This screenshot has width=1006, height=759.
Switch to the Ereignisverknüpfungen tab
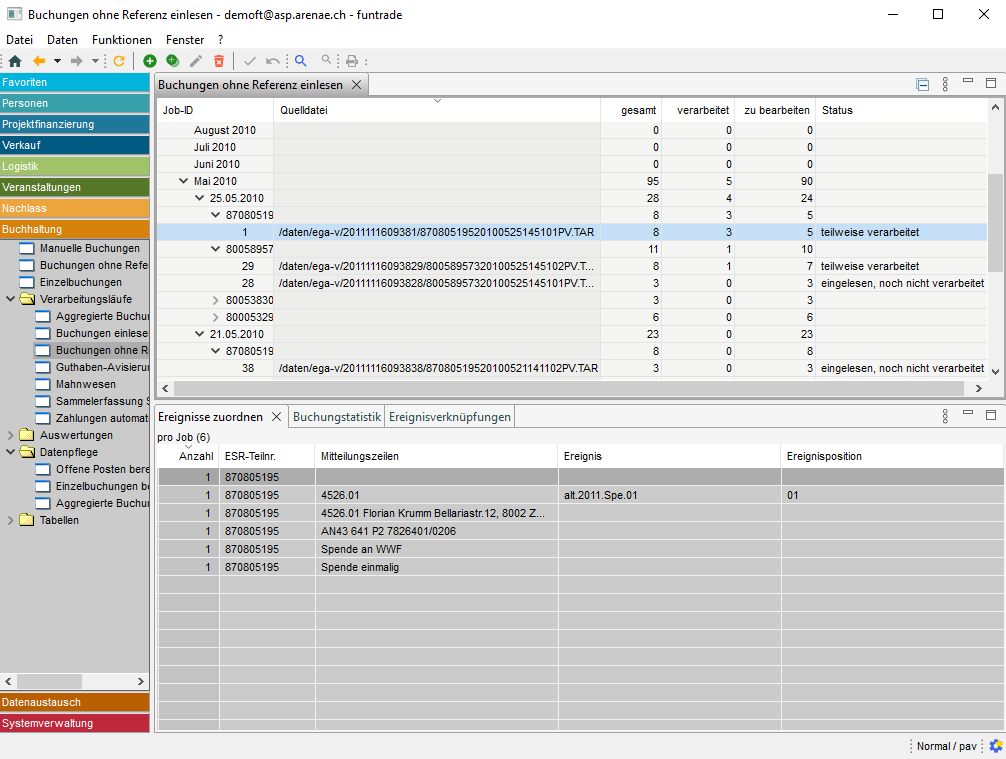click(x=450, y=417)
